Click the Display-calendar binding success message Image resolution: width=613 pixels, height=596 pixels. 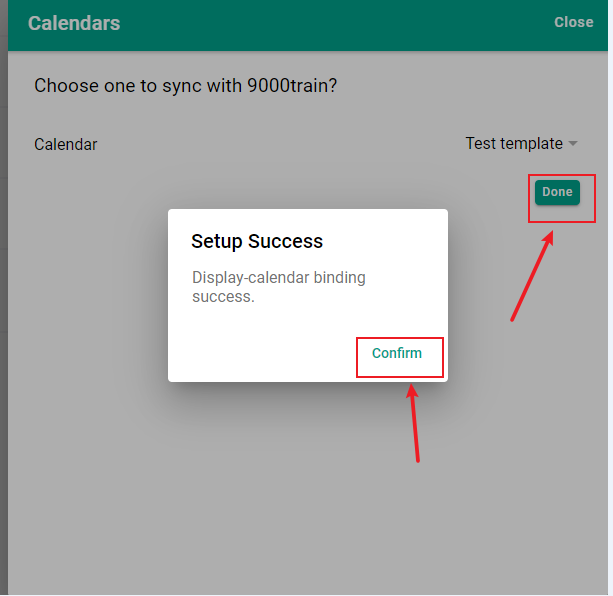tap(279, 287)
